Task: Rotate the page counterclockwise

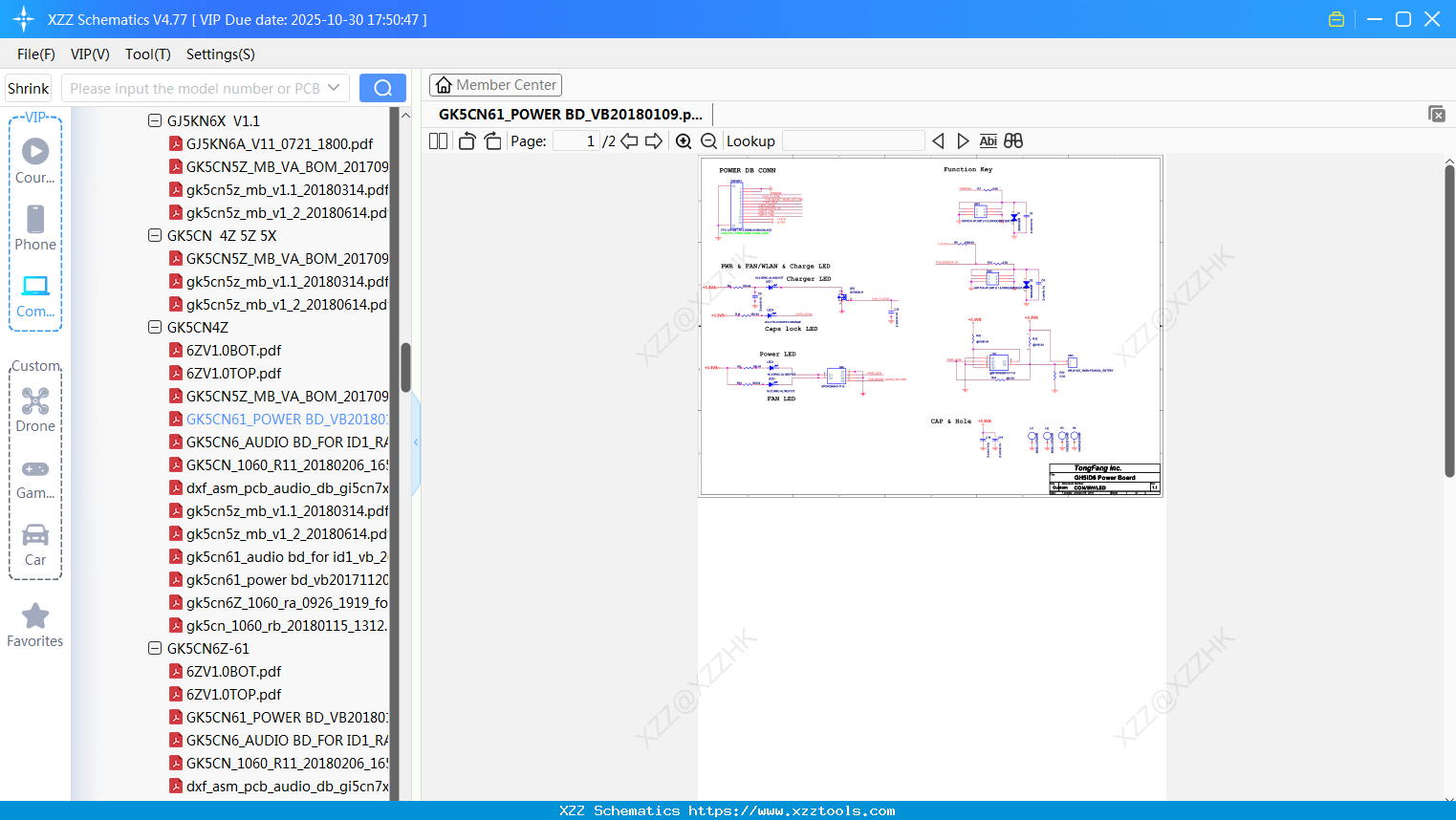Action: coord(467,141)
